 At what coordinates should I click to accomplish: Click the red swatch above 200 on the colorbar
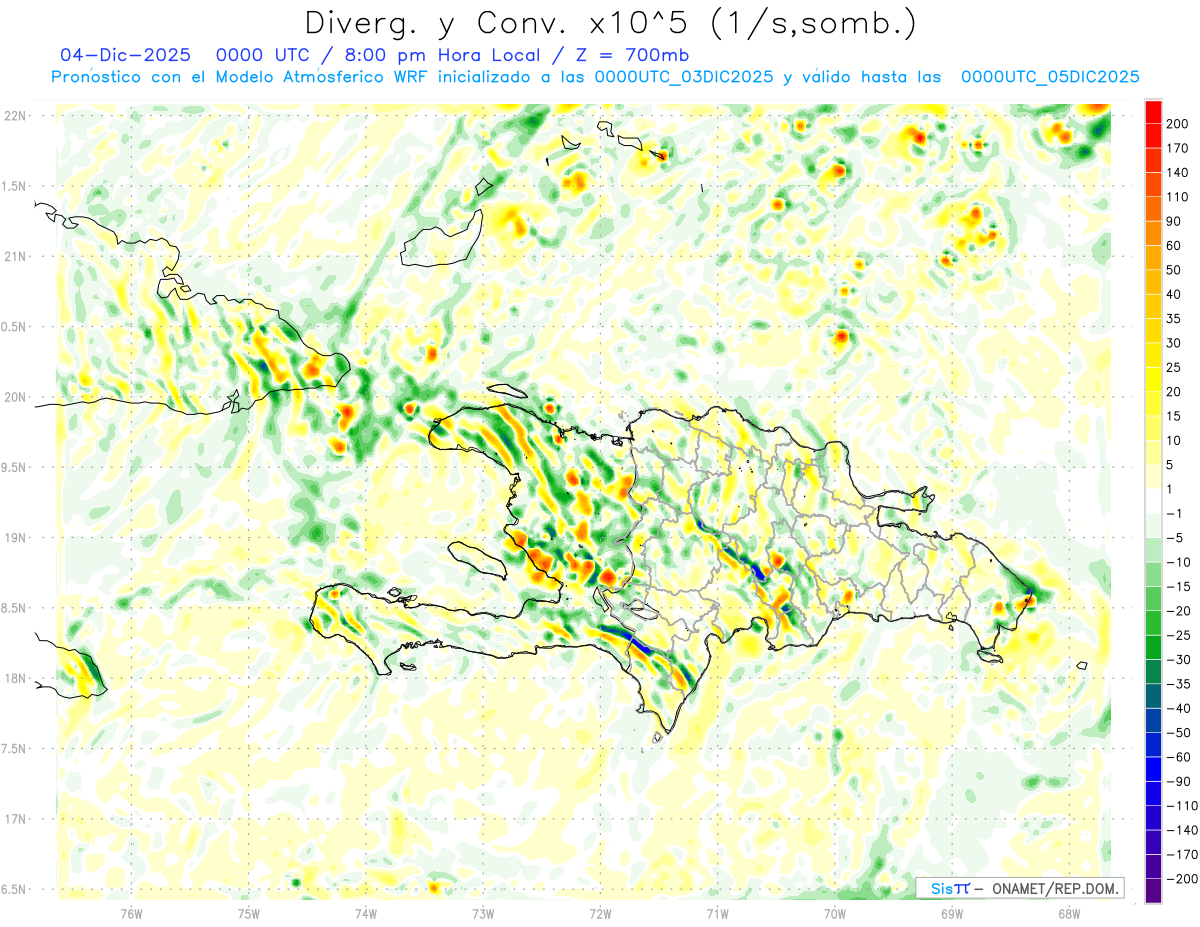point(1153,111)
